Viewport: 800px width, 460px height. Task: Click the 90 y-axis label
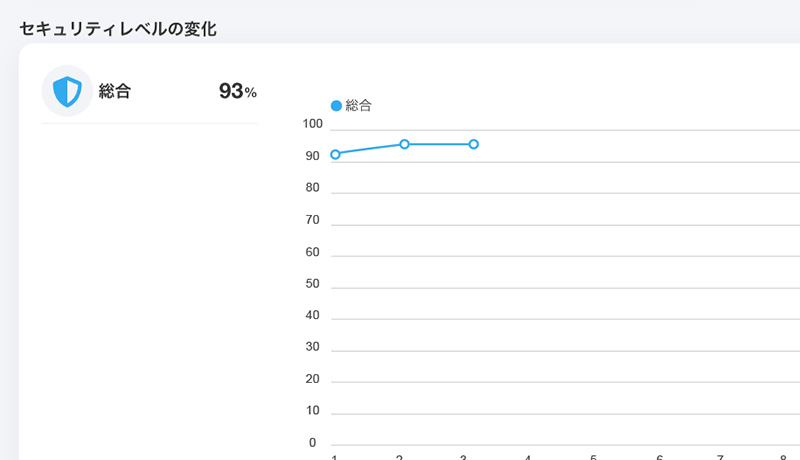tap(312, 156)
